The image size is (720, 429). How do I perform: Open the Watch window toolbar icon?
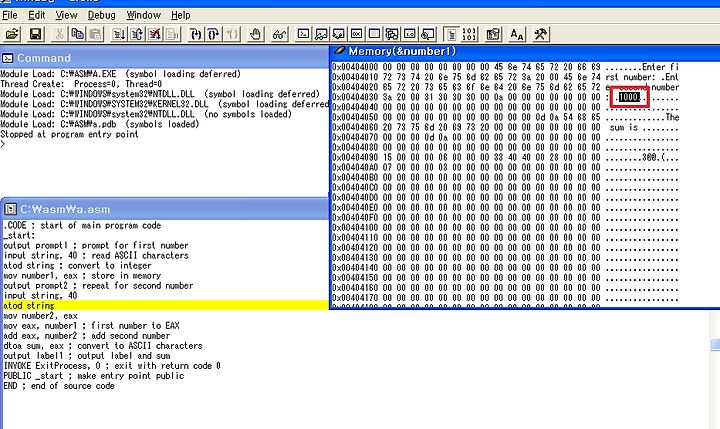pos(321,34)
